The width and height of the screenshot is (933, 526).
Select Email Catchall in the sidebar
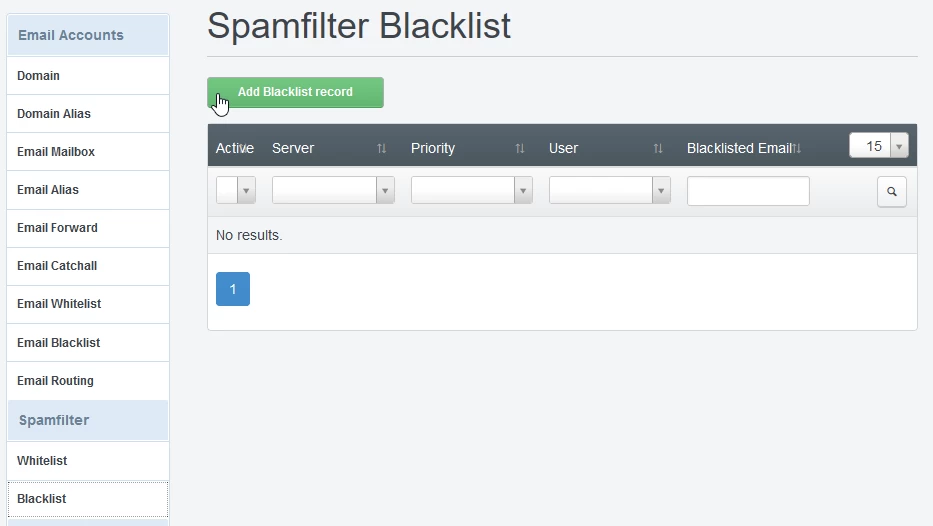pos(57,266)
